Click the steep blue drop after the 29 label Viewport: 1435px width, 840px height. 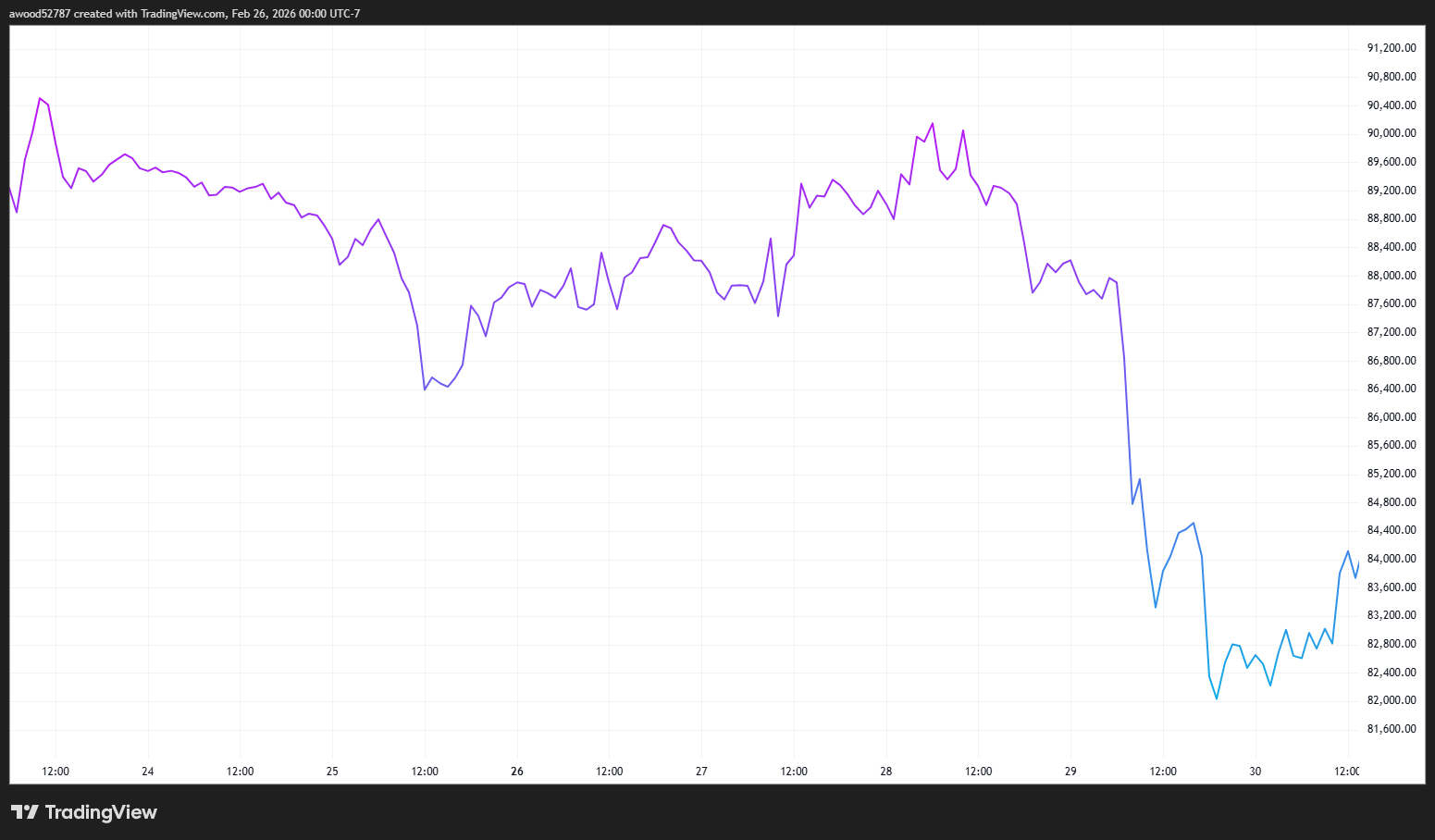(x=1127, y=398)
